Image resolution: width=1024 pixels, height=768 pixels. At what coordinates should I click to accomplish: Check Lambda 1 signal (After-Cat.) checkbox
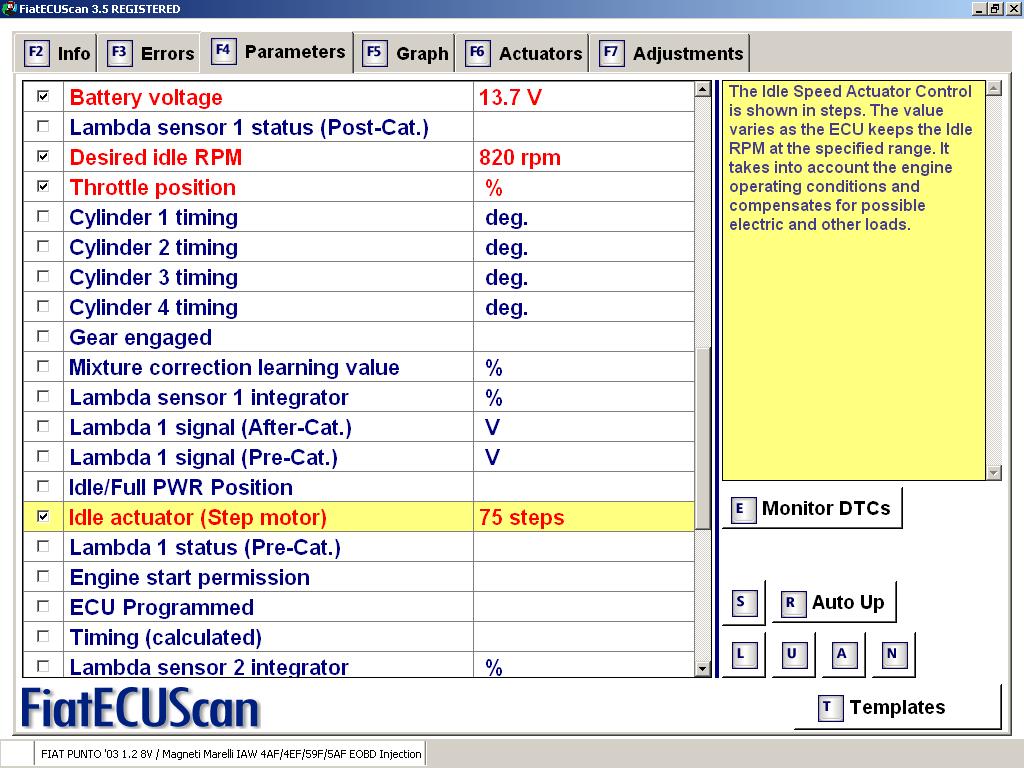point(43,426)
